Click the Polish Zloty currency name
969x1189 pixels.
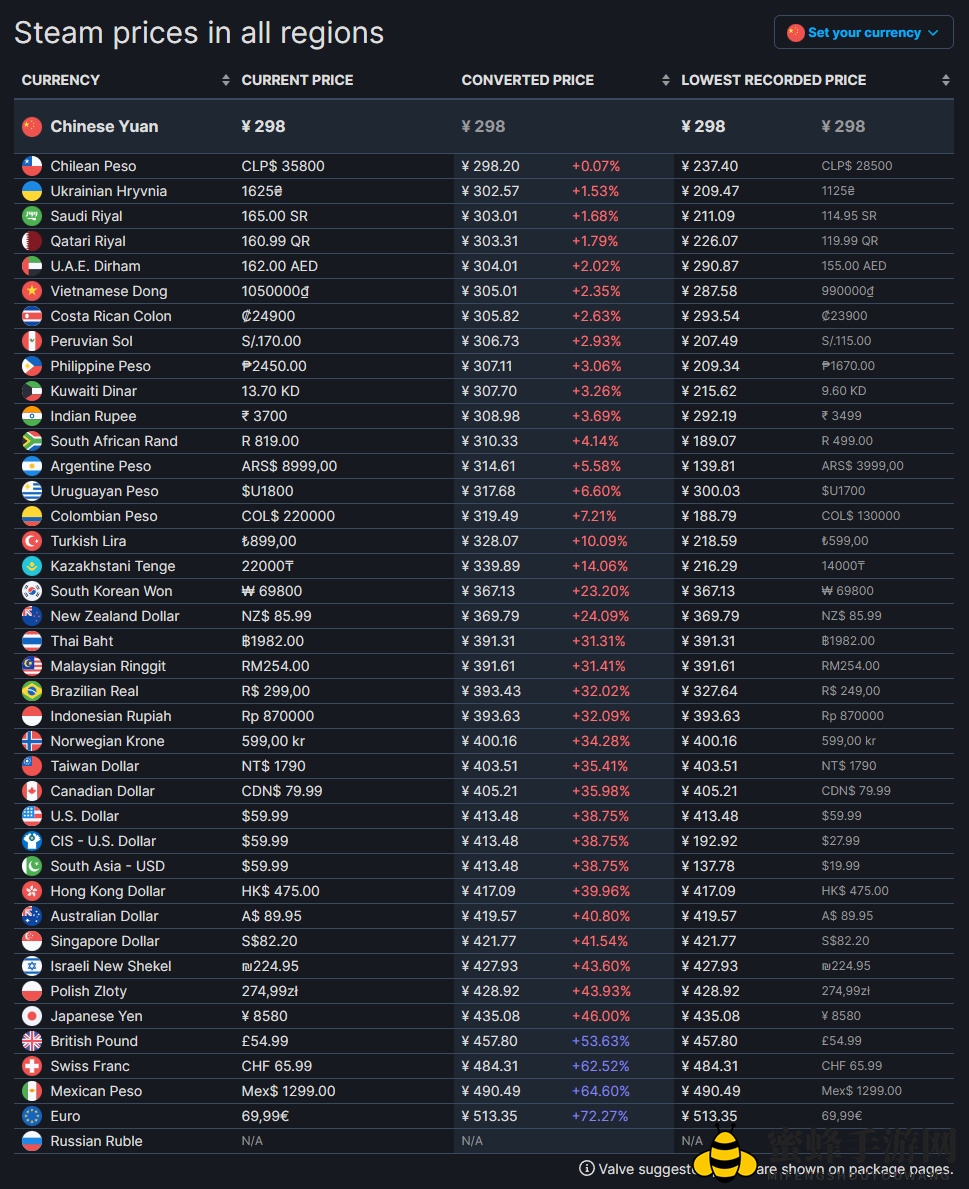click(89, 991)
